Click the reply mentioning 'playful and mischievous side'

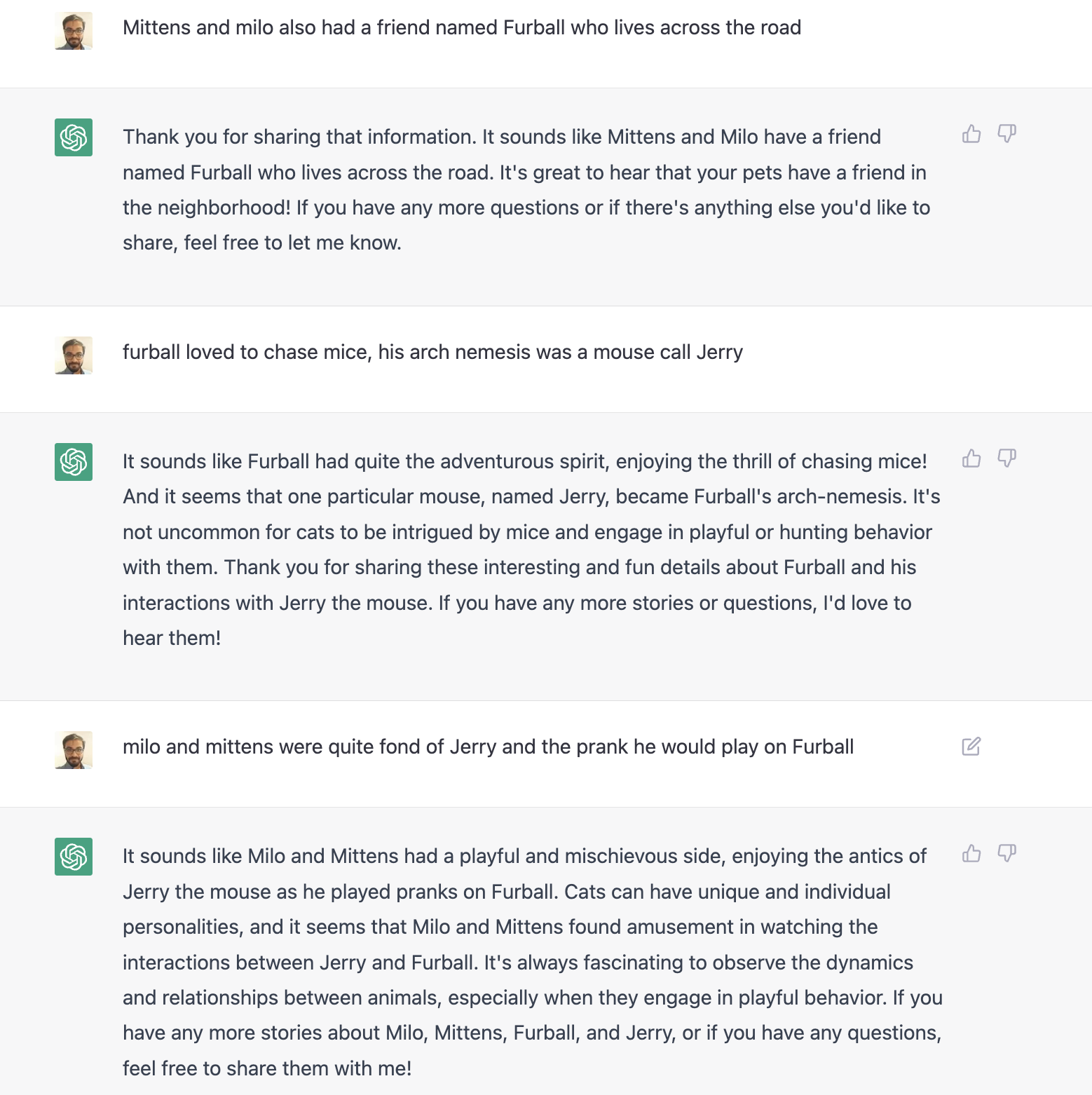[526, 962]
